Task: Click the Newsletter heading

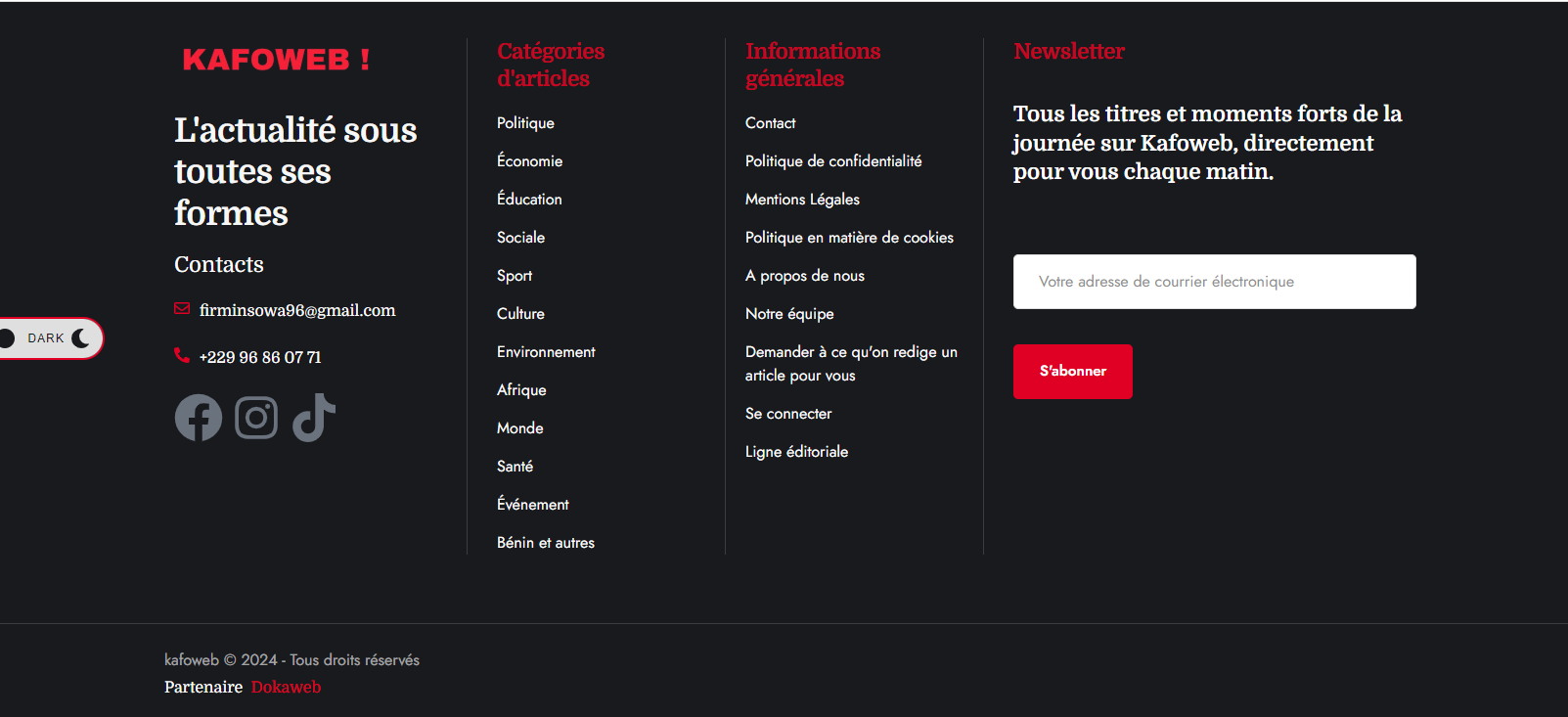Action: (1069, 51)
